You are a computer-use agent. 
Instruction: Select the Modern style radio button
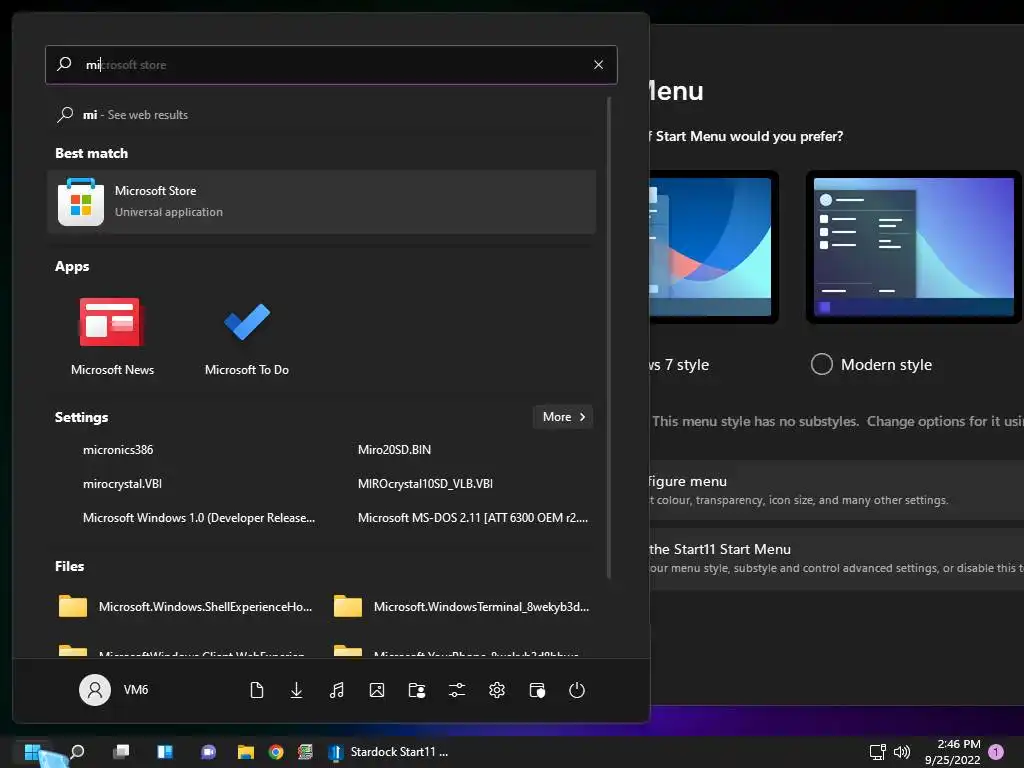822,364
